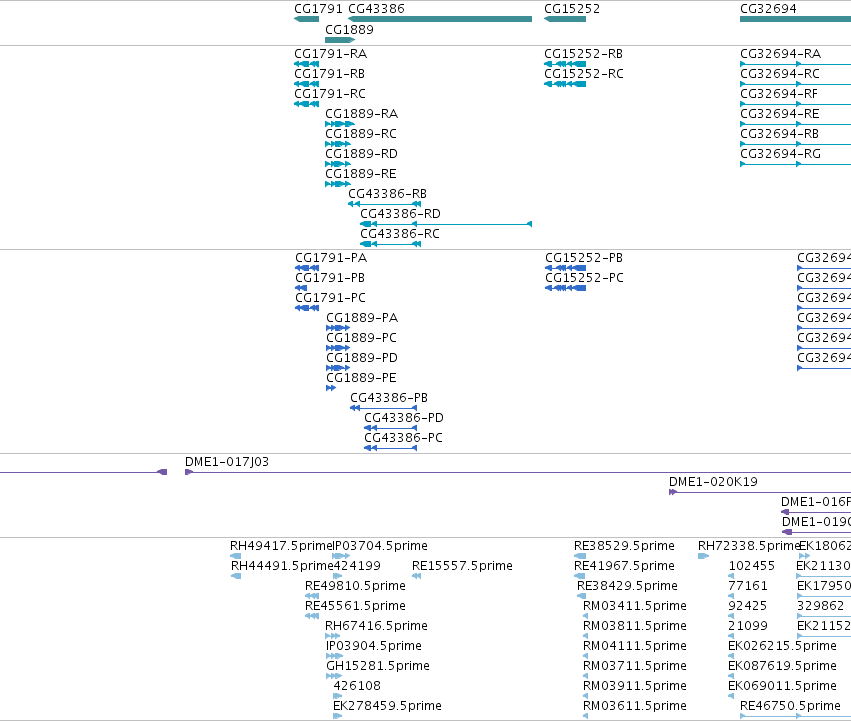The image size is (851, 721).
Task: Open EST RE49810.5prime
Action: pyautogui.click(x=355, y=586)
